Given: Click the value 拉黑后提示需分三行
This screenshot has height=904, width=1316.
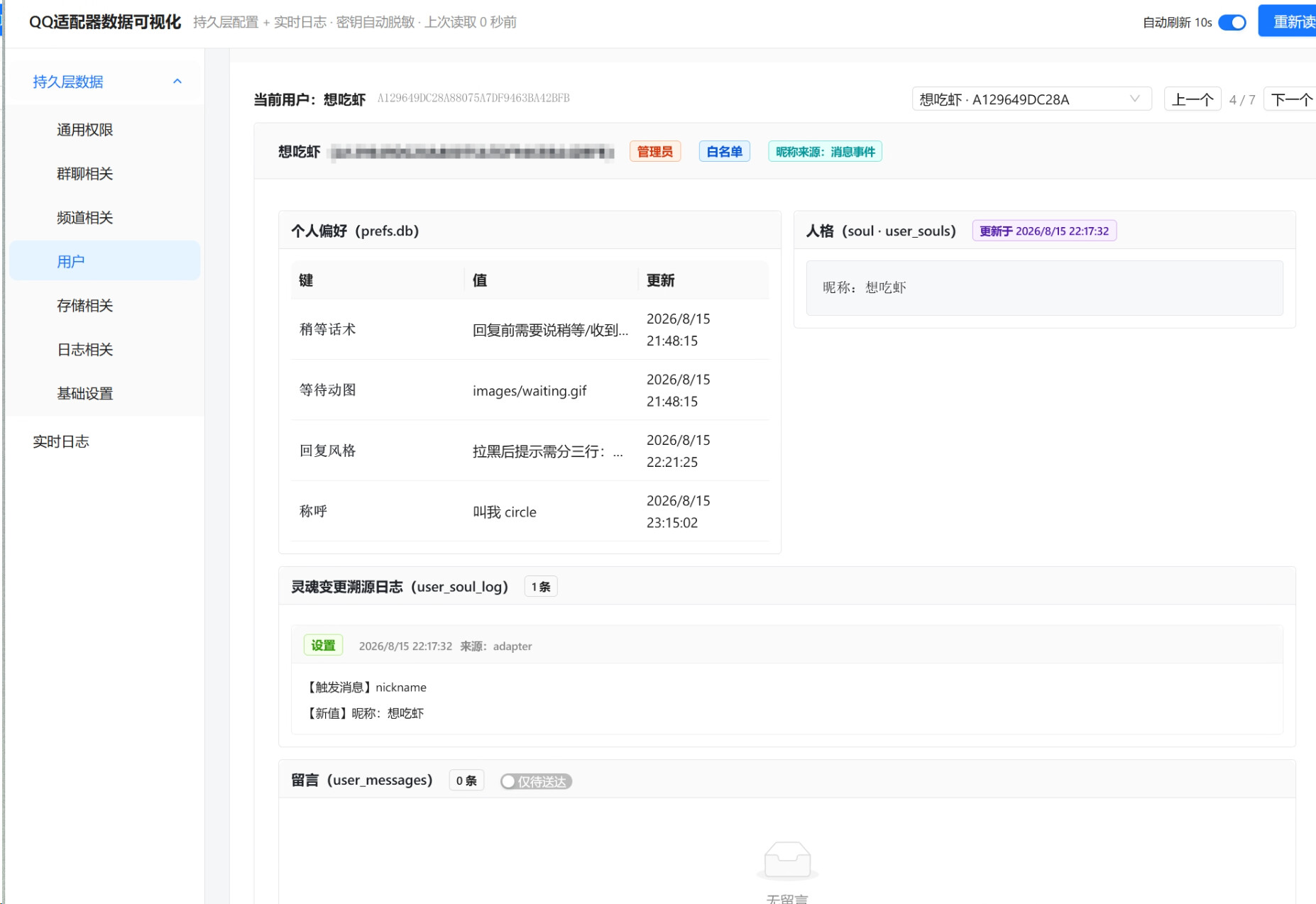Looking at the screenshot, I should [x=548, y=451].
